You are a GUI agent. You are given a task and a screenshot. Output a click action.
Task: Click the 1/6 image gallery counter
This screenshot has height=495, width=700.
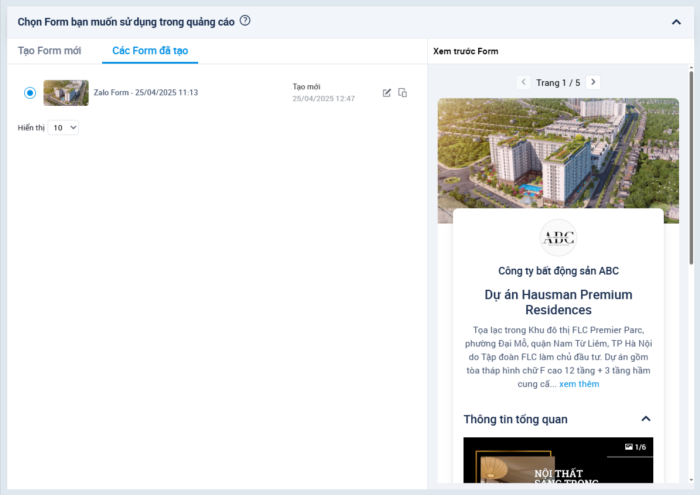click(635, 447)
